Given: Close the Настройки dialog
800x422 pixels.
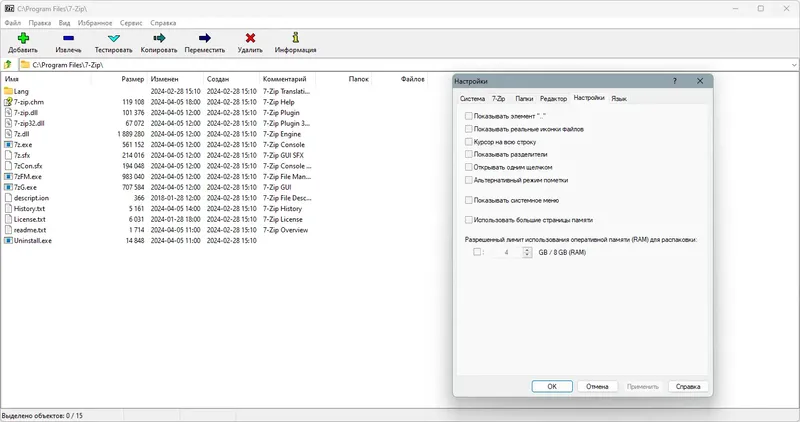Looking at the screenshot, I should (x=700, y=81).
